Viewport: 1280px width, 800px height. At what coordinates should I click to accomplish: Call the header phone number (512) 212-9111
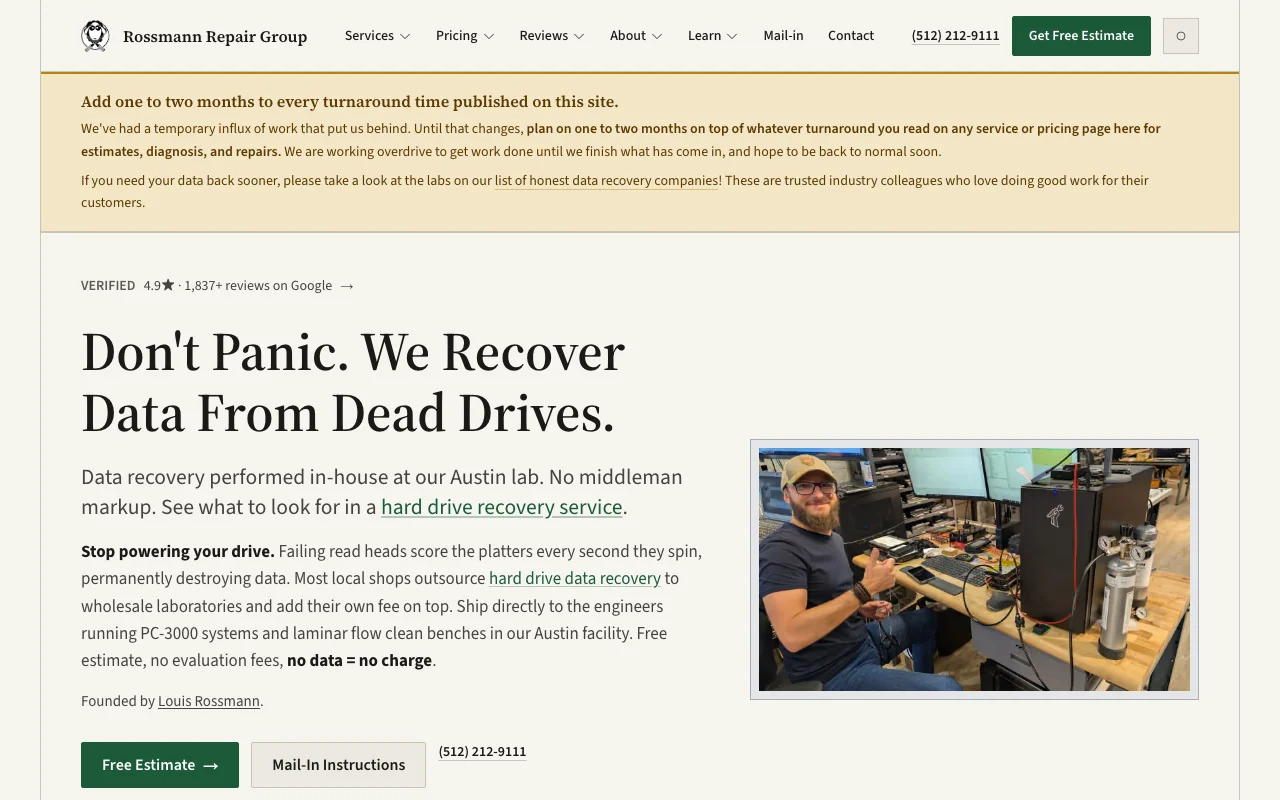pyautogui.click(x=955, y=36)
